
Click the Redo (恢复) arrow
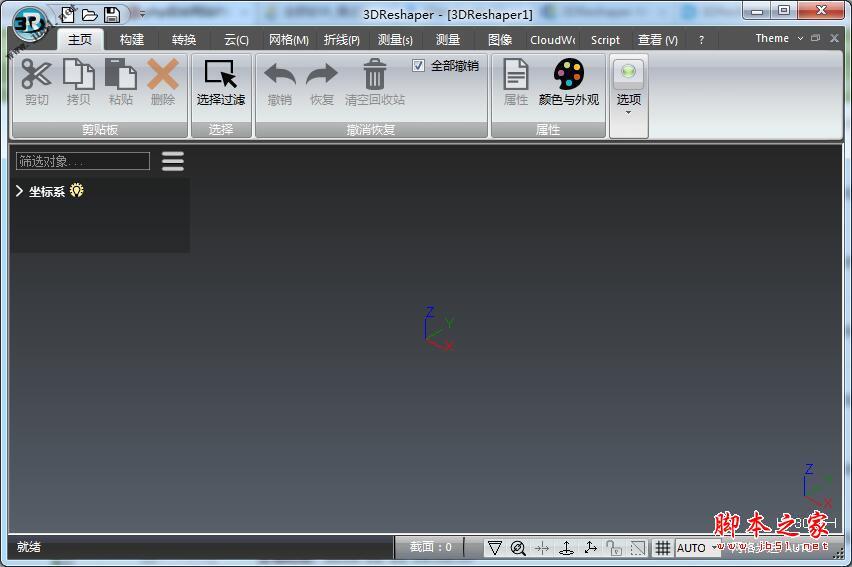(322, 75)
